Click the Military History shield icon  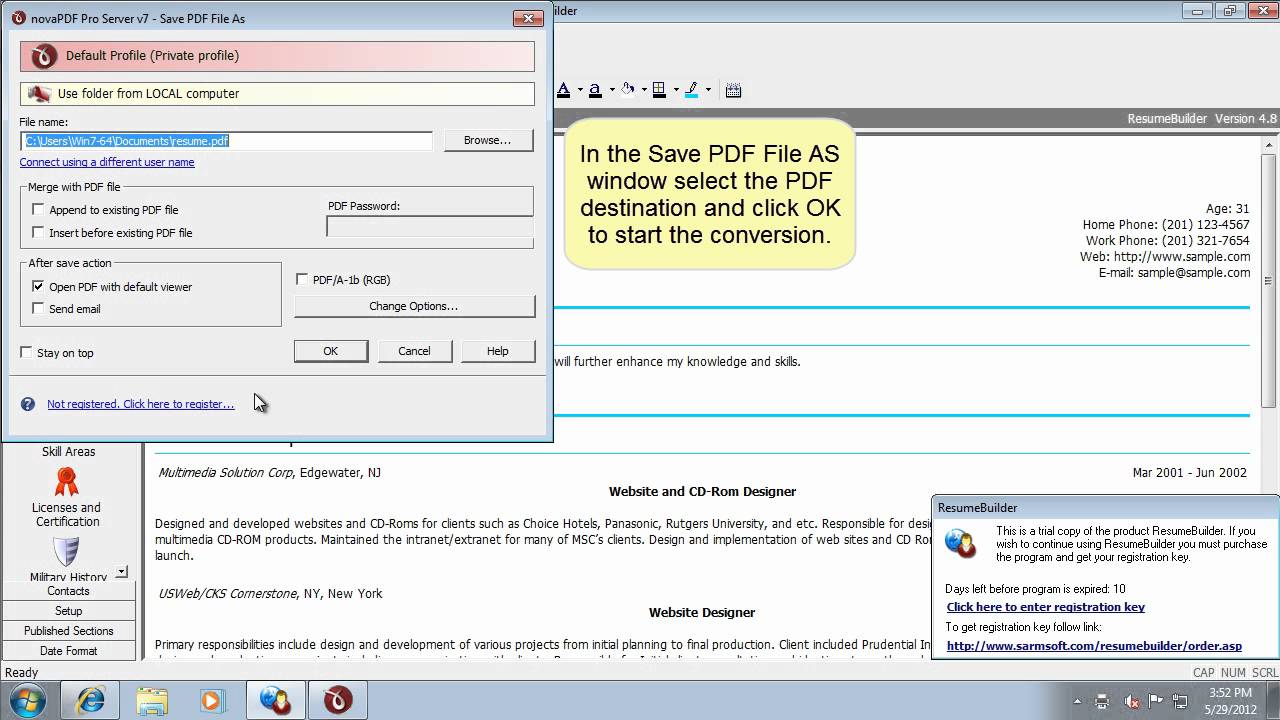click(x=67, y=552)
